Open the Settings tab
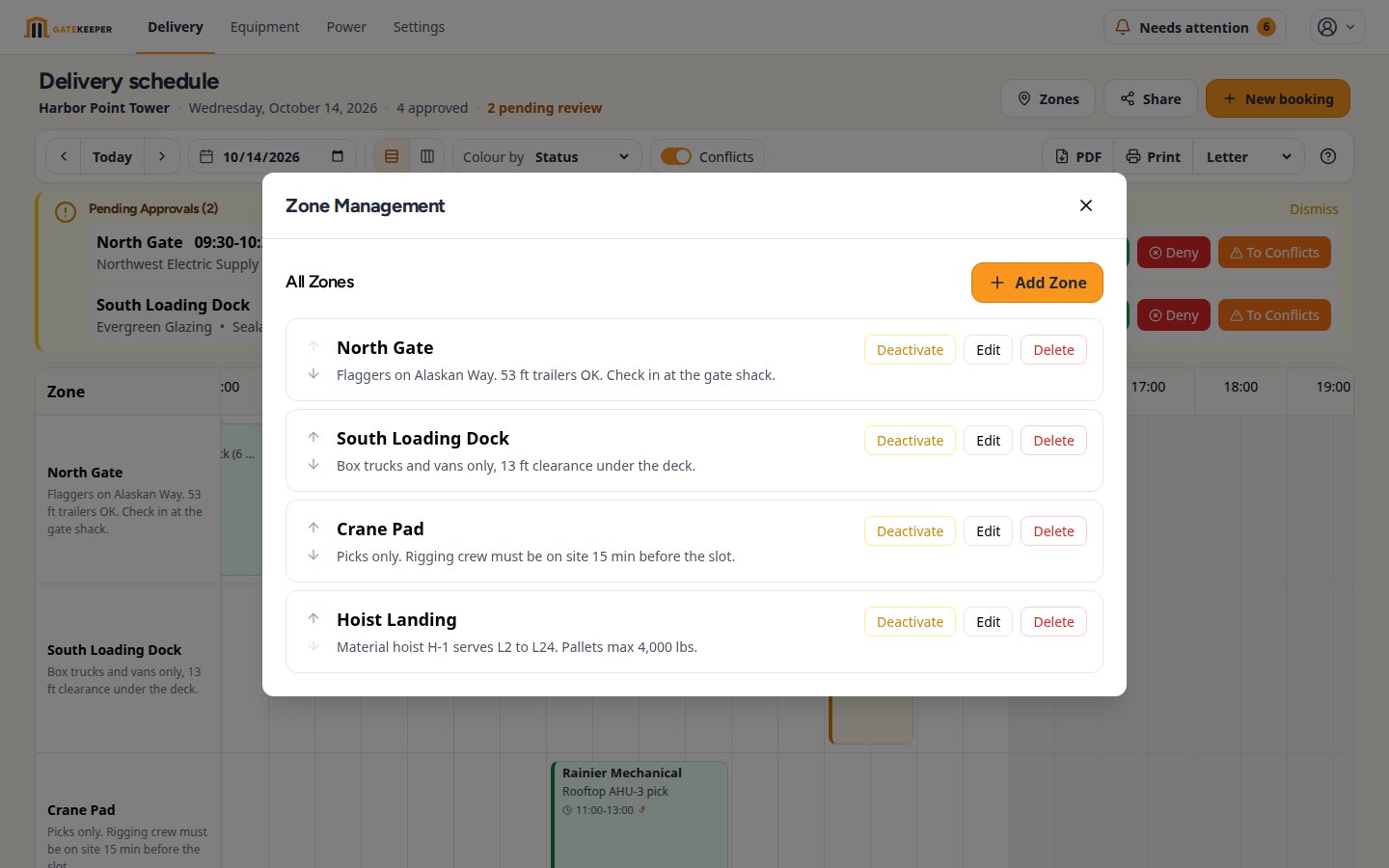 (x=419, y=27)
